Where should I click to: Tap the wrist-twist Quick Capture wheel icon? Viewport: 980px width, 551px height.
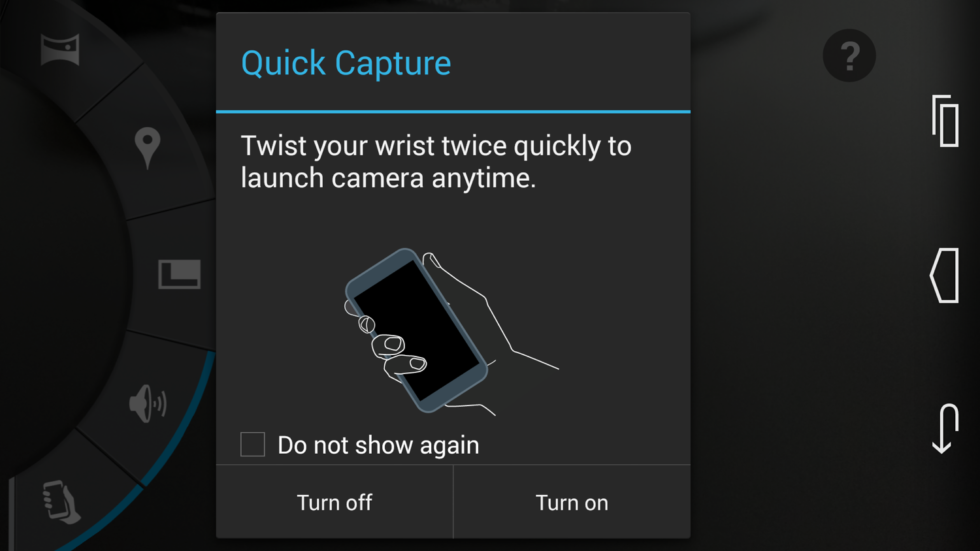61,502
